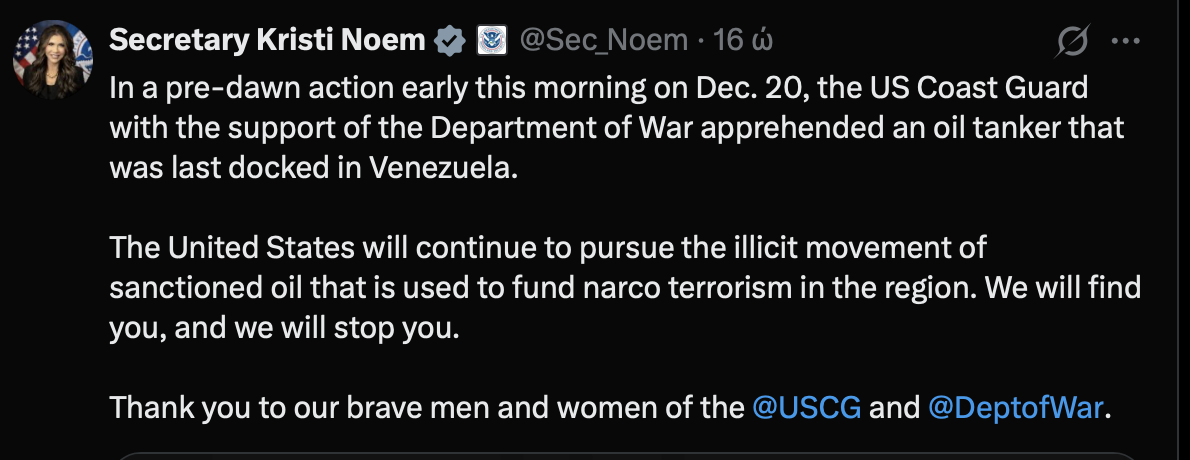Open the @USCG mention link
1190x460 pixels.
coord(806,408)
